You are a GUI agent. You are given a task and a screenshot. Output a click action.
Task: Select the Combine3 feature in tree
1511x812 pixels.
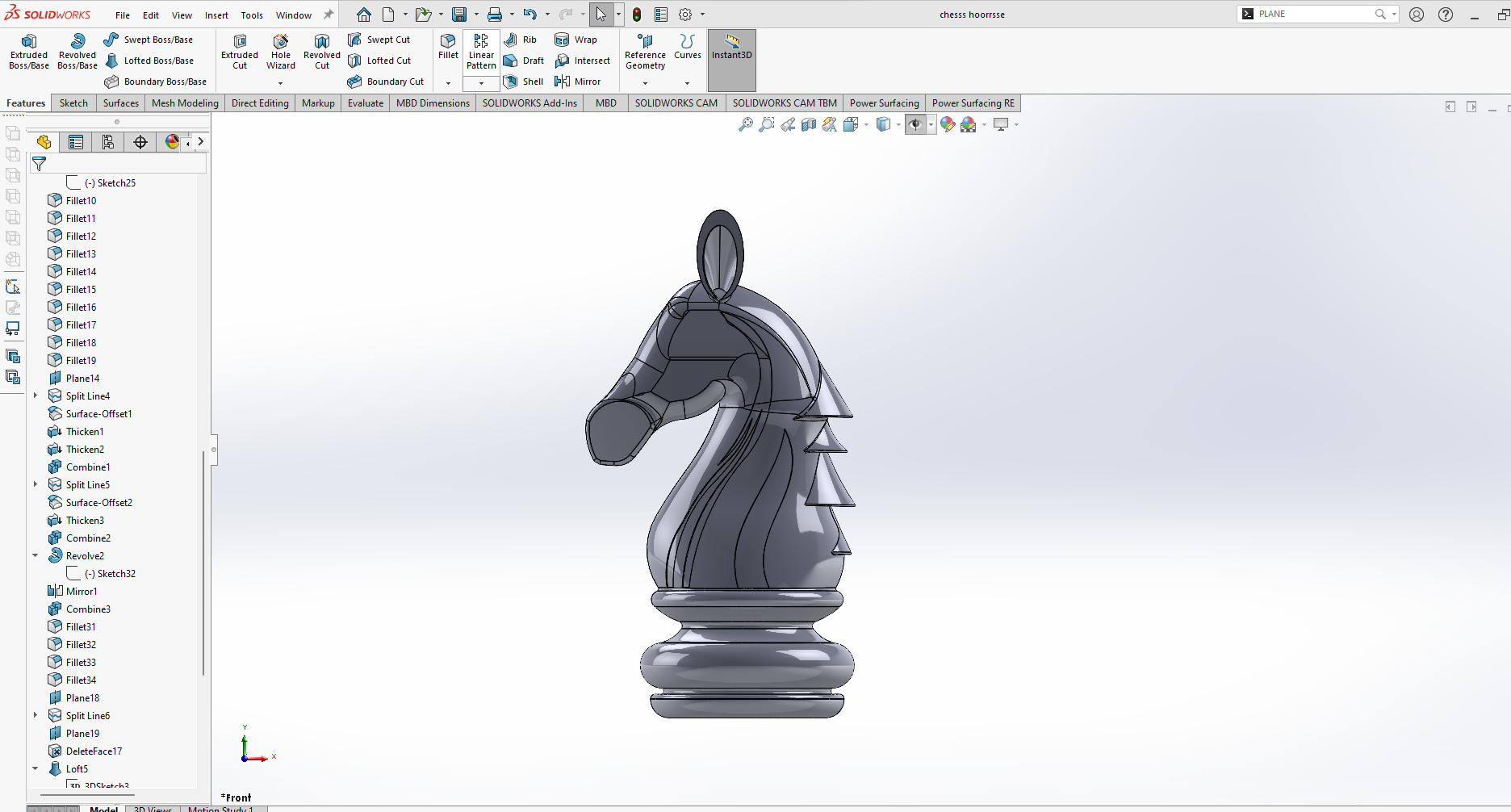pyautogui.click(x=88, y=609)
